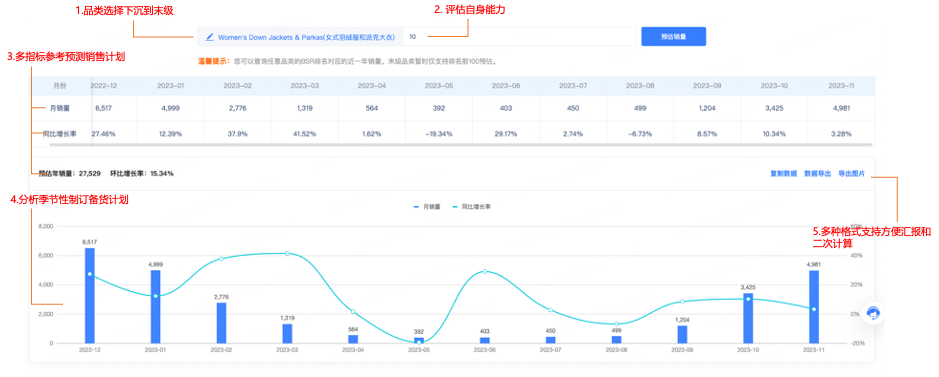Click the 2023-10 bar labeled 3,425

point(748,318)
